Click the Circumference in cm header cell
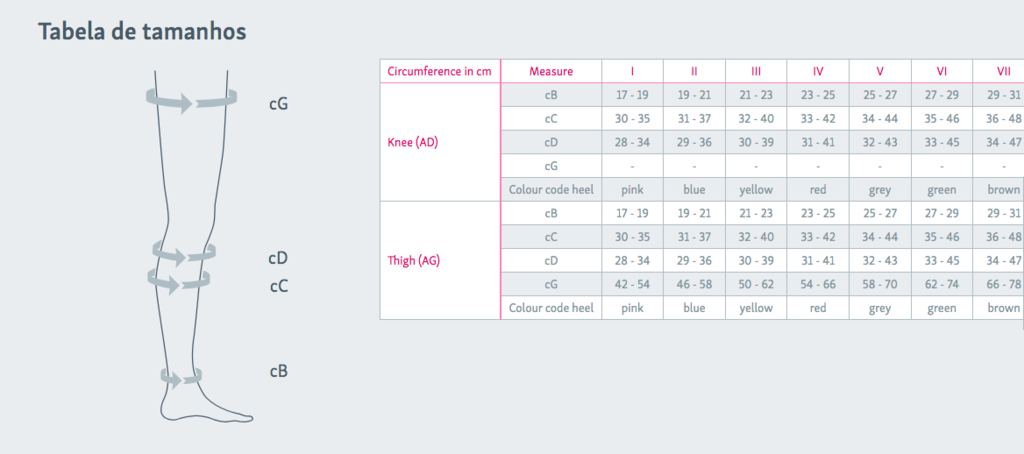The height and width of the screenshot is (454, 1024). coord(440,71)
